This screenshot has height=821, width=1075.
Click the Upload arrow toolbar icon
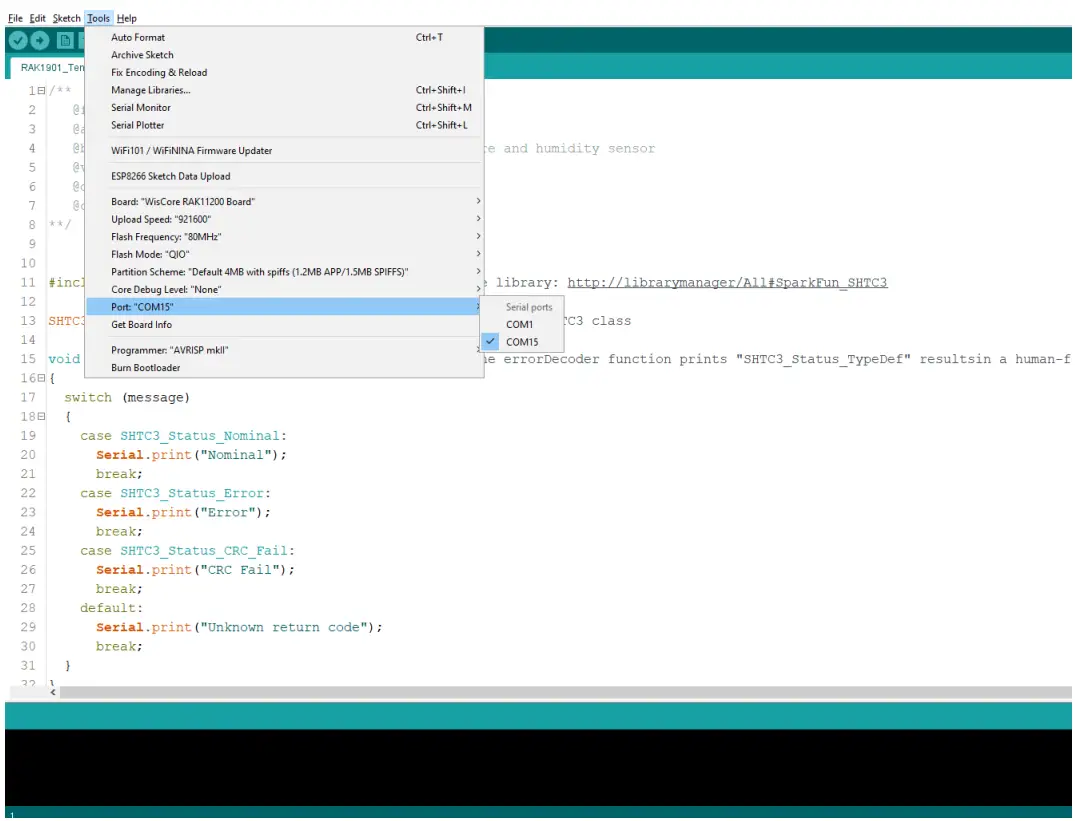click(x=40, y=40)
